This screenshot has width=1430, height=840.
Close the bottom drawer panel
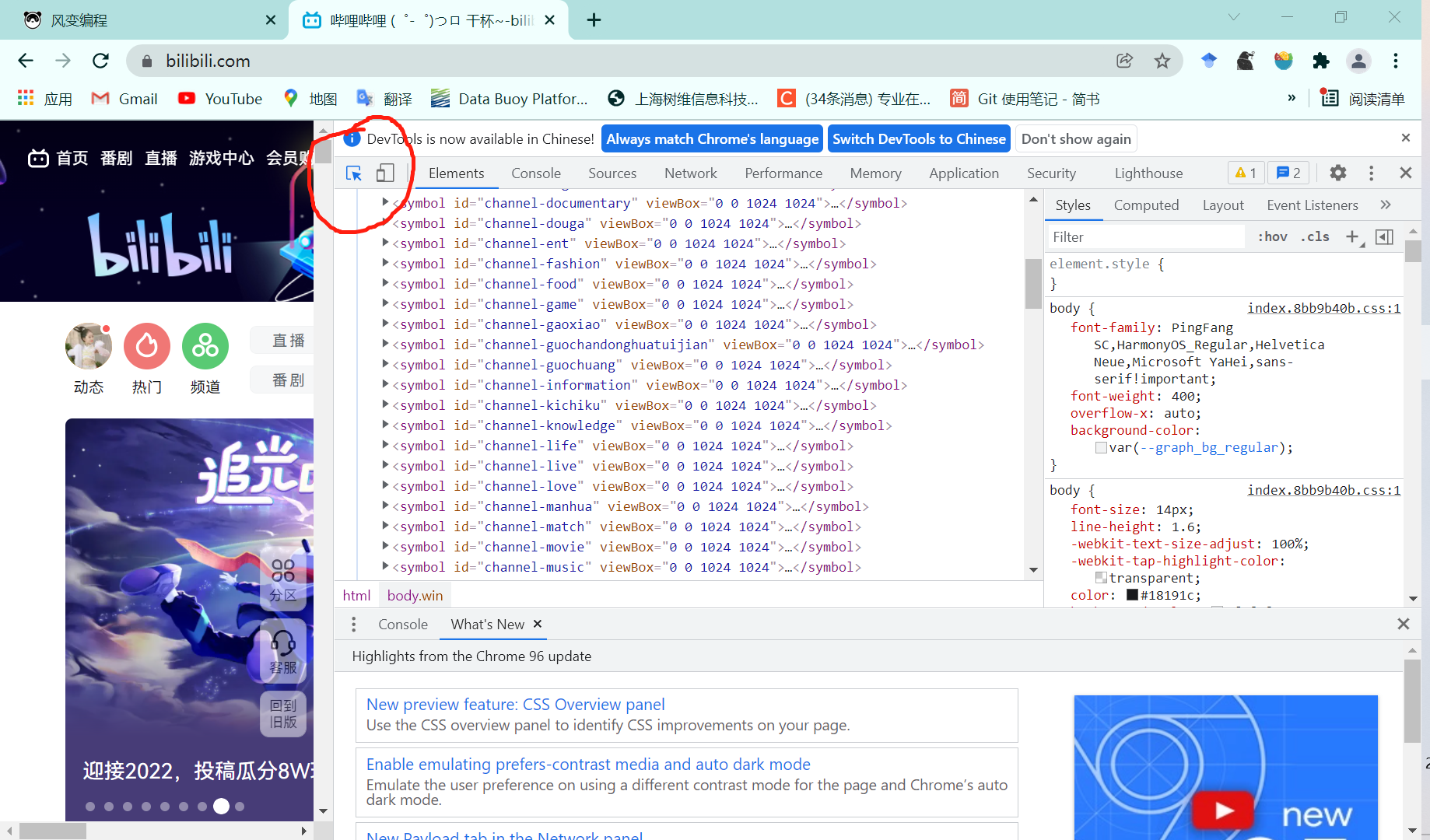click(1404, 624)
